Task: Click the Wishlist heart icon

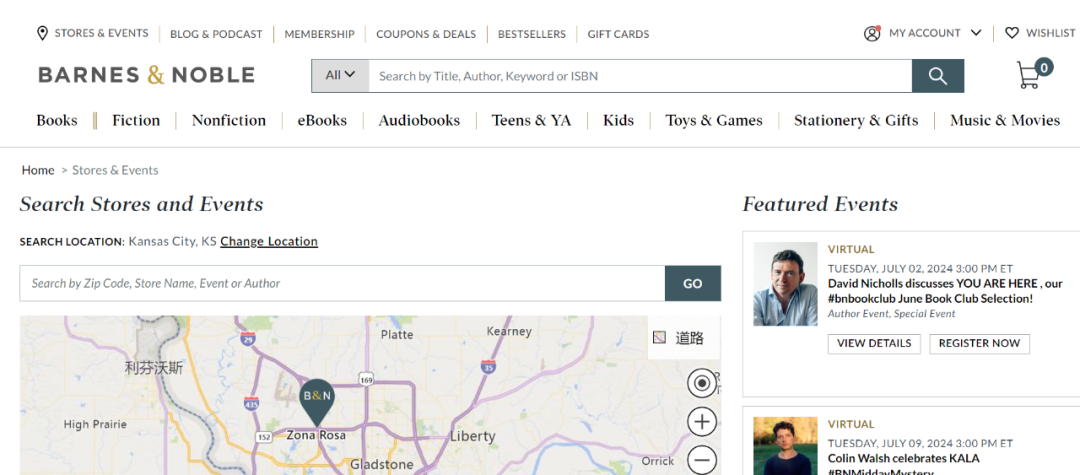Action: pyautogui.click(x=1012, y=33)
